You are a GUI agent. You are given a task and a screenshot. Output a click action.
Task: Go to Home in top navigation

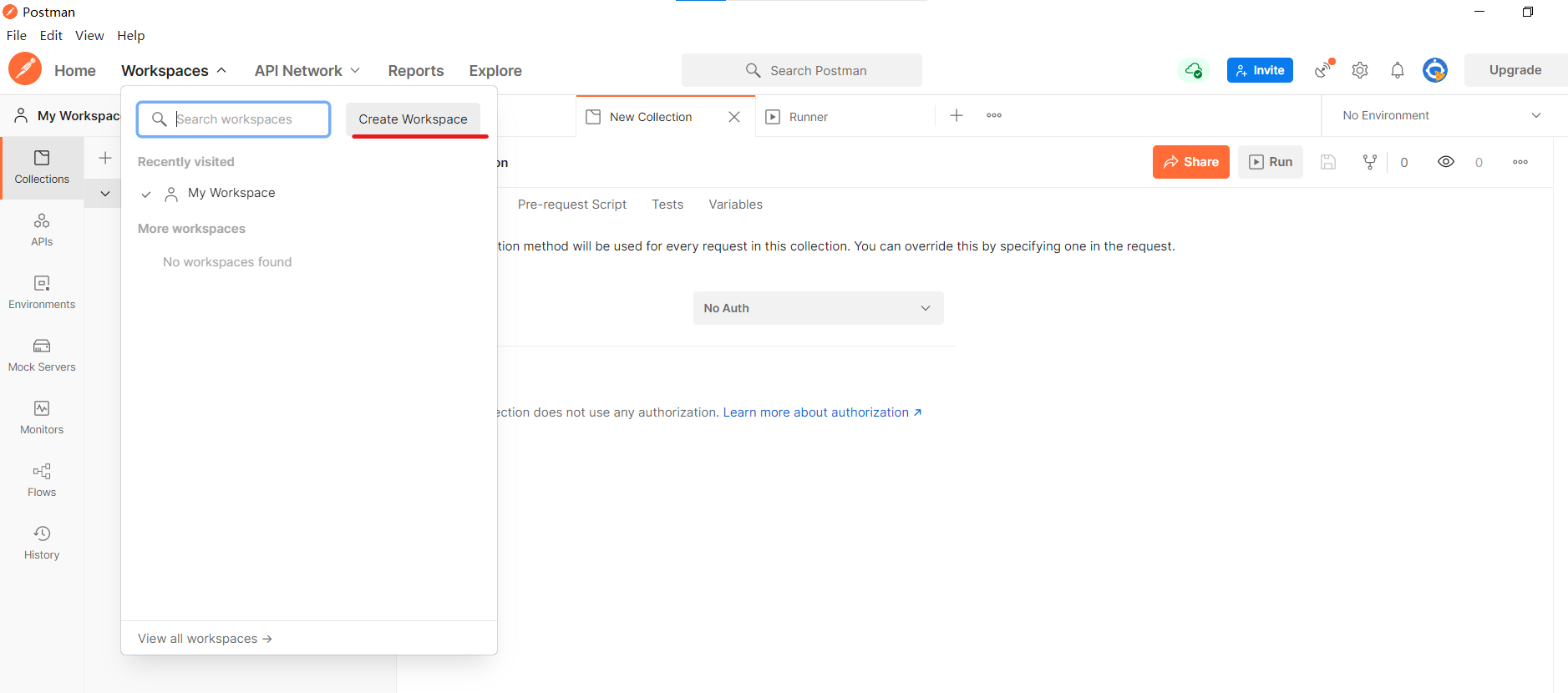(75, 71)
